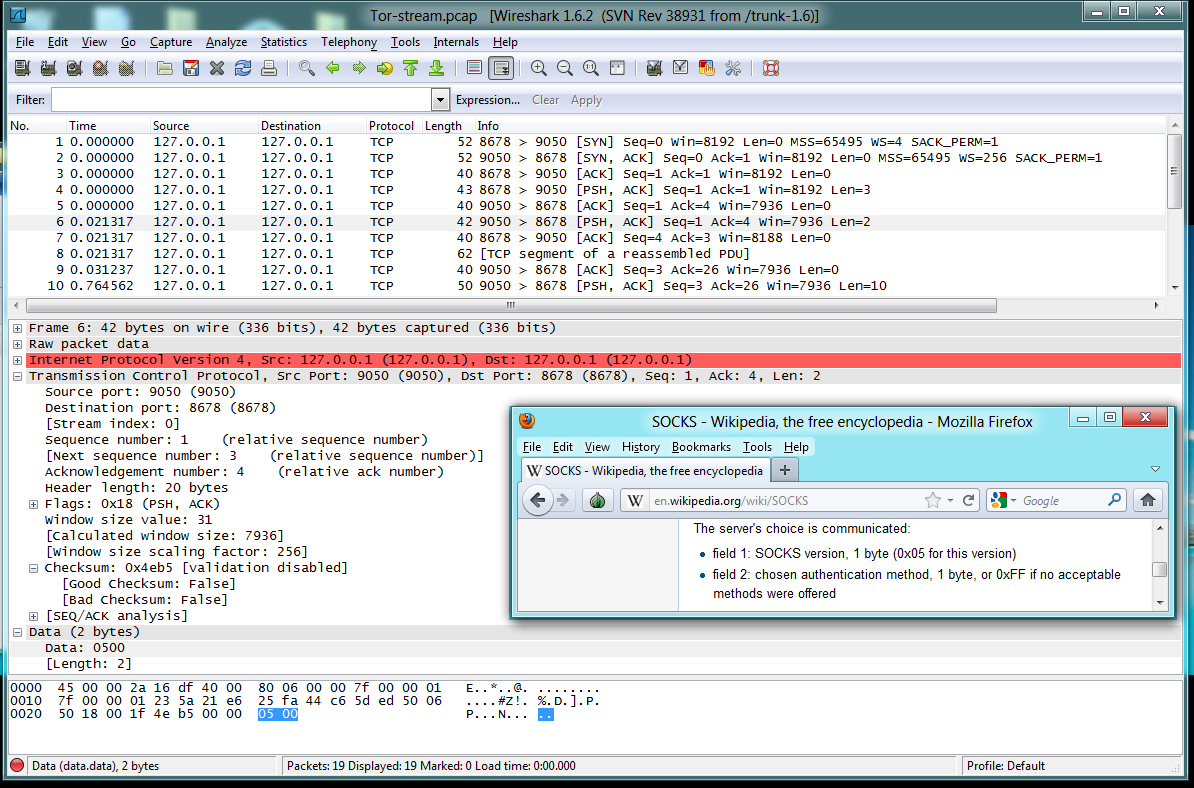Toggle Colorize packet list toolbar button

[x=475, y=69]
